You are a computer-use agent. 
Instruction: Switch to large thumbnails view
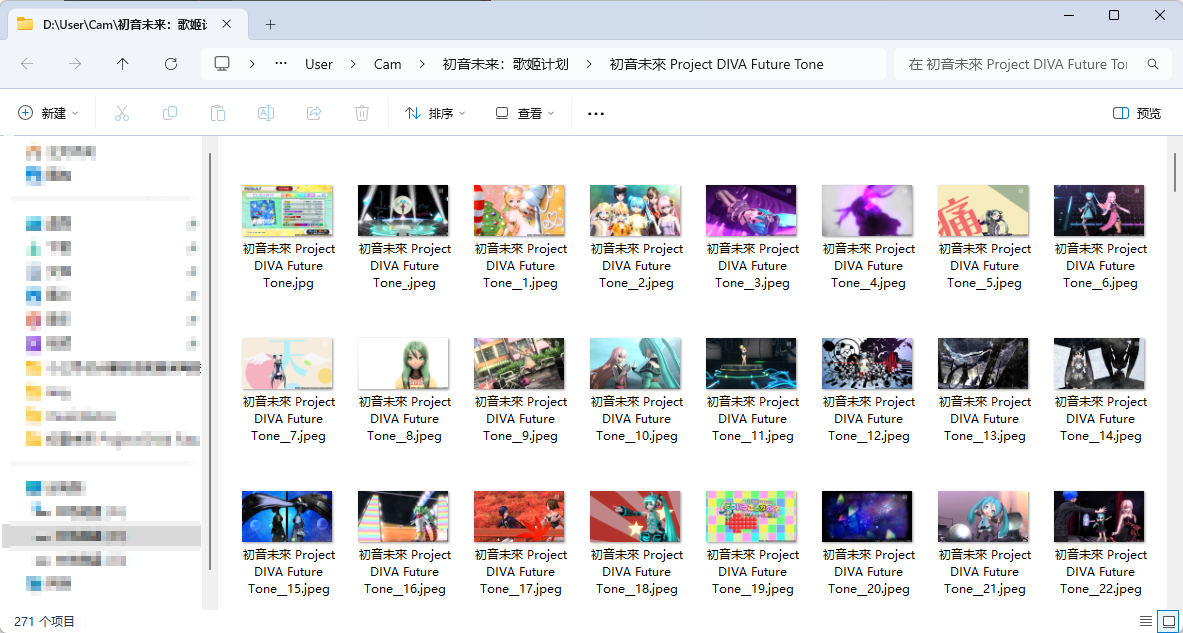pos(1167,621)
